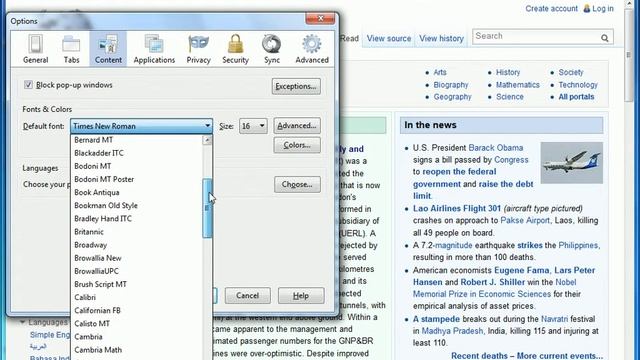Open the All portals link

pos(576,97)
